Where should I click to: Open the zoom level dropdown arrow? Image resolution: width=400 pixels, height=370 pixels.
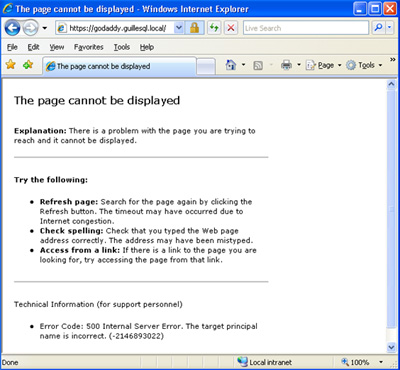pos(381,362)
